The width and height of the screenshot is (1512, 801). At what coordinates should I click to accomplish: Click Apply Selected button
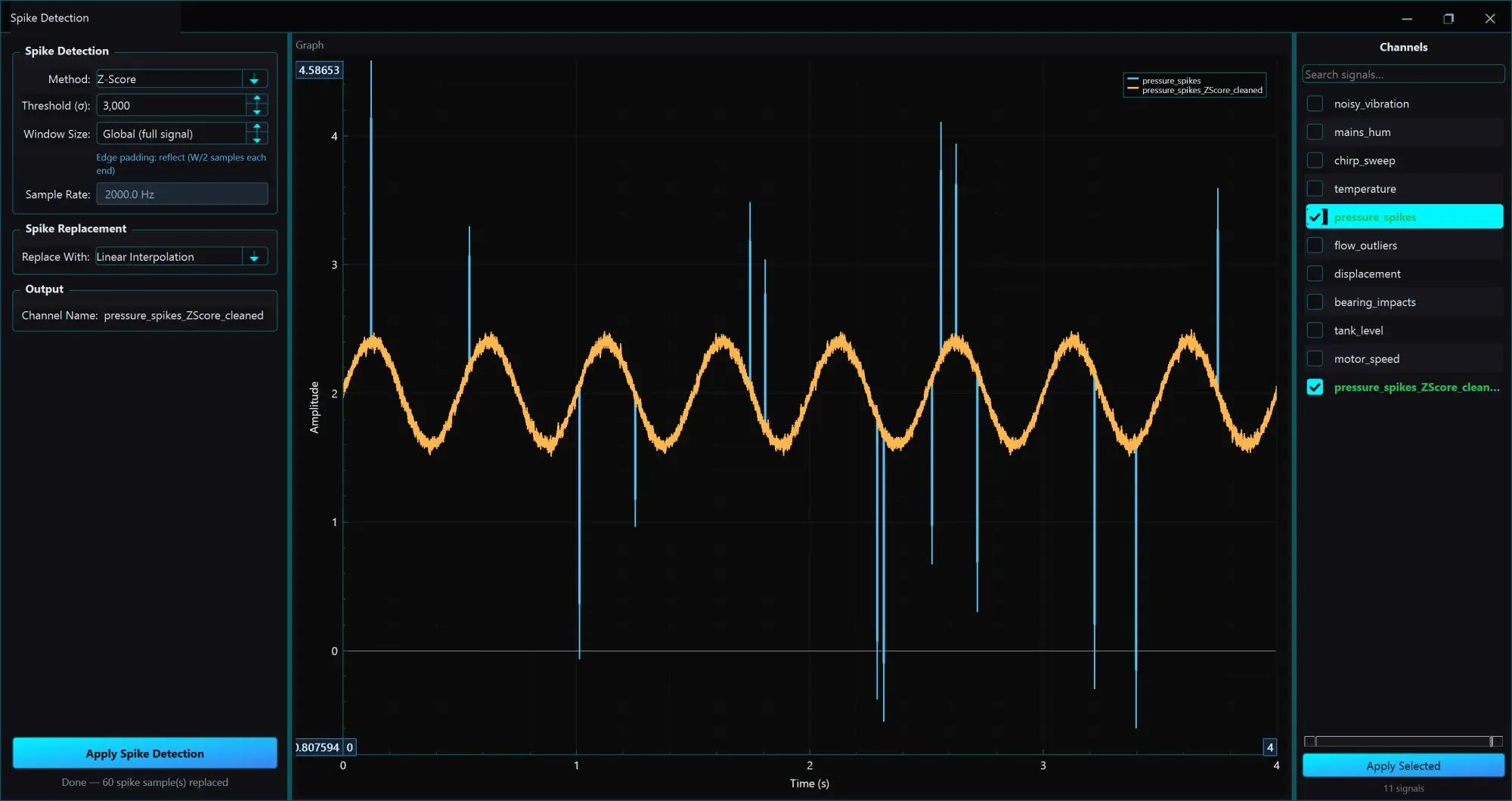(1403, 765)
